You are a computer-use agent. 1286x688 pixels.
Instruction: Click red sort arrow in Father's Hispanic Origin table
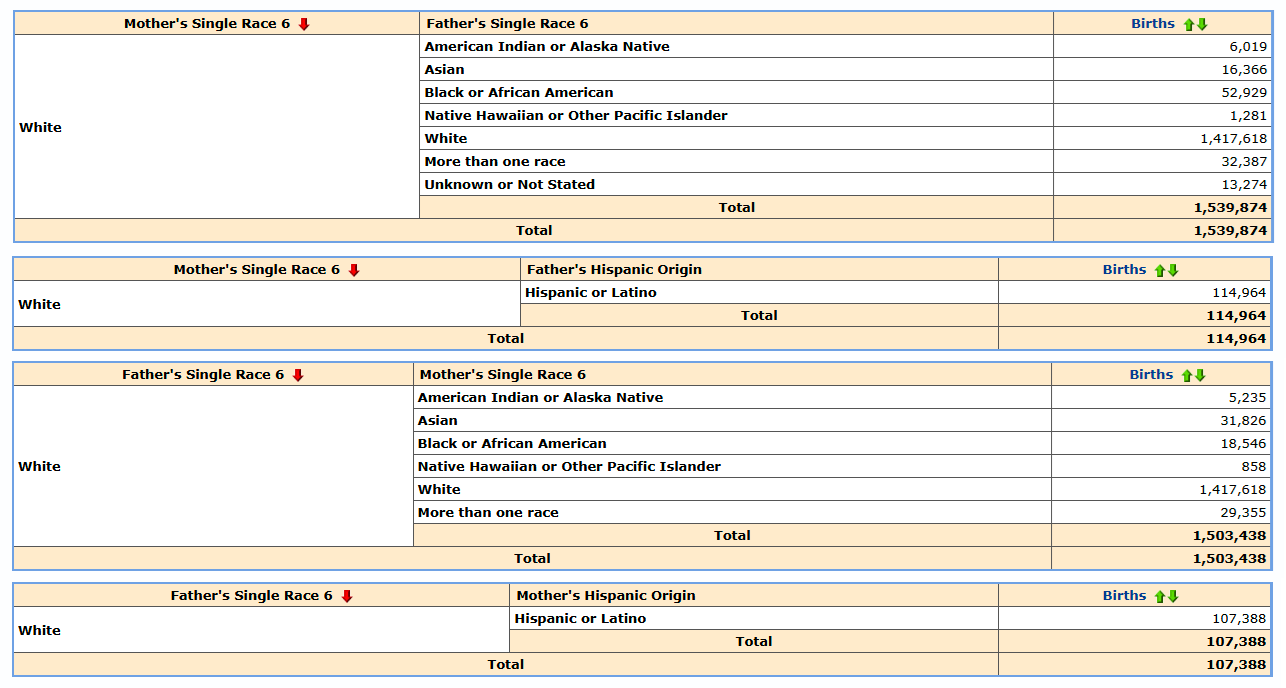coord(353,270)
